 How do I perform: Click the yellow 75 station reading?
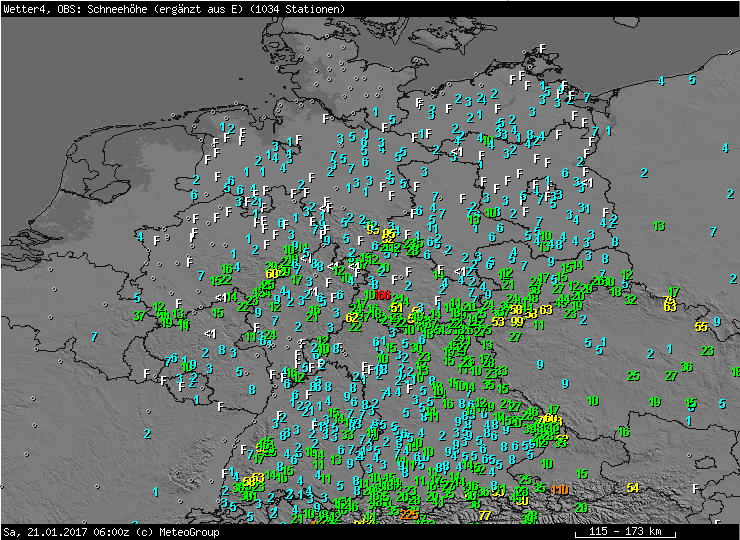[x=669, y=300]
